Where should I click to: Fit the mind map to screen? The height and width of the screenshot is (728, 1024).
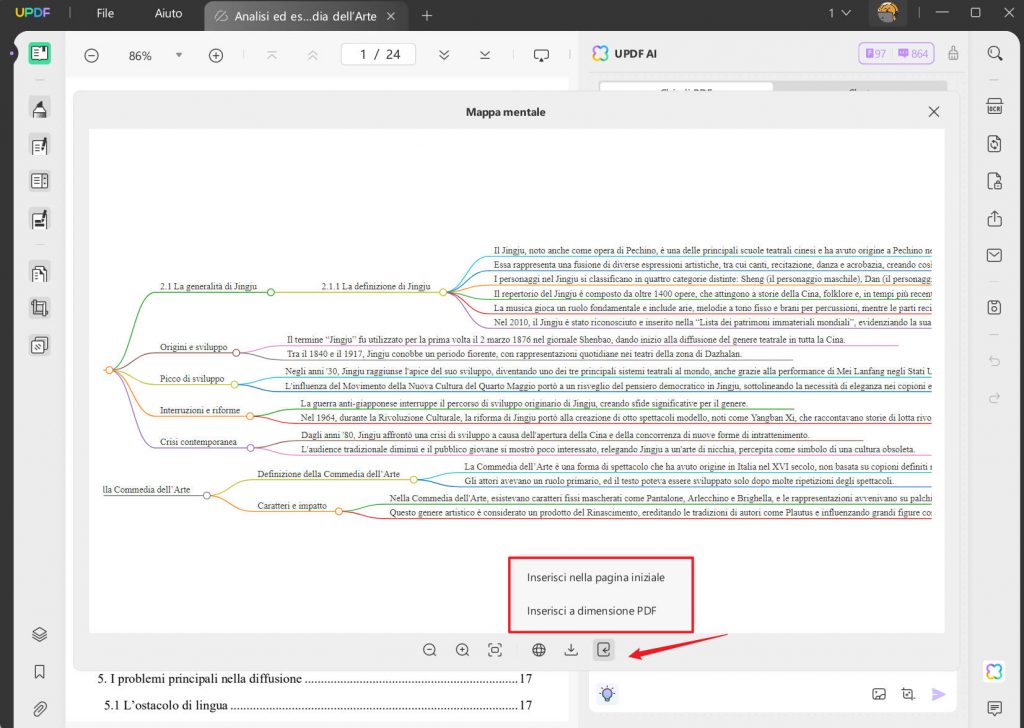pyautogui.click(x=495, y=649)
